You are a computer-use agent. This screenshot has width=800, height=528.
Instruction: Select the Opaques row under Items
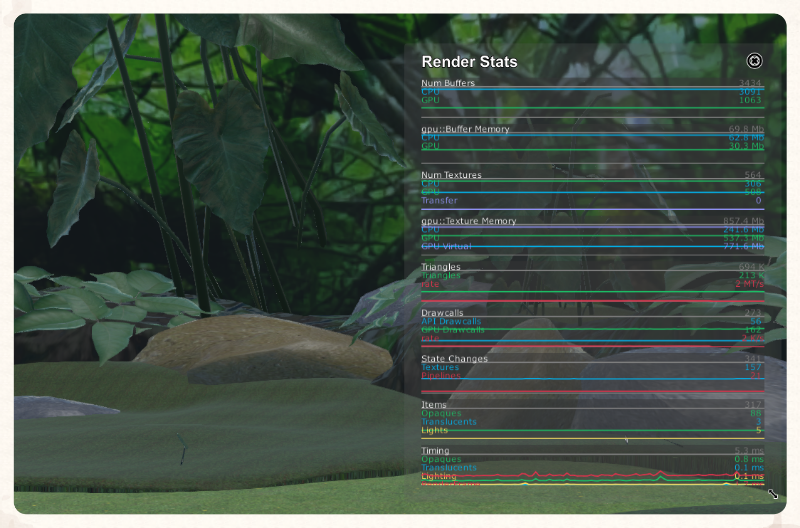pos(441,413)
